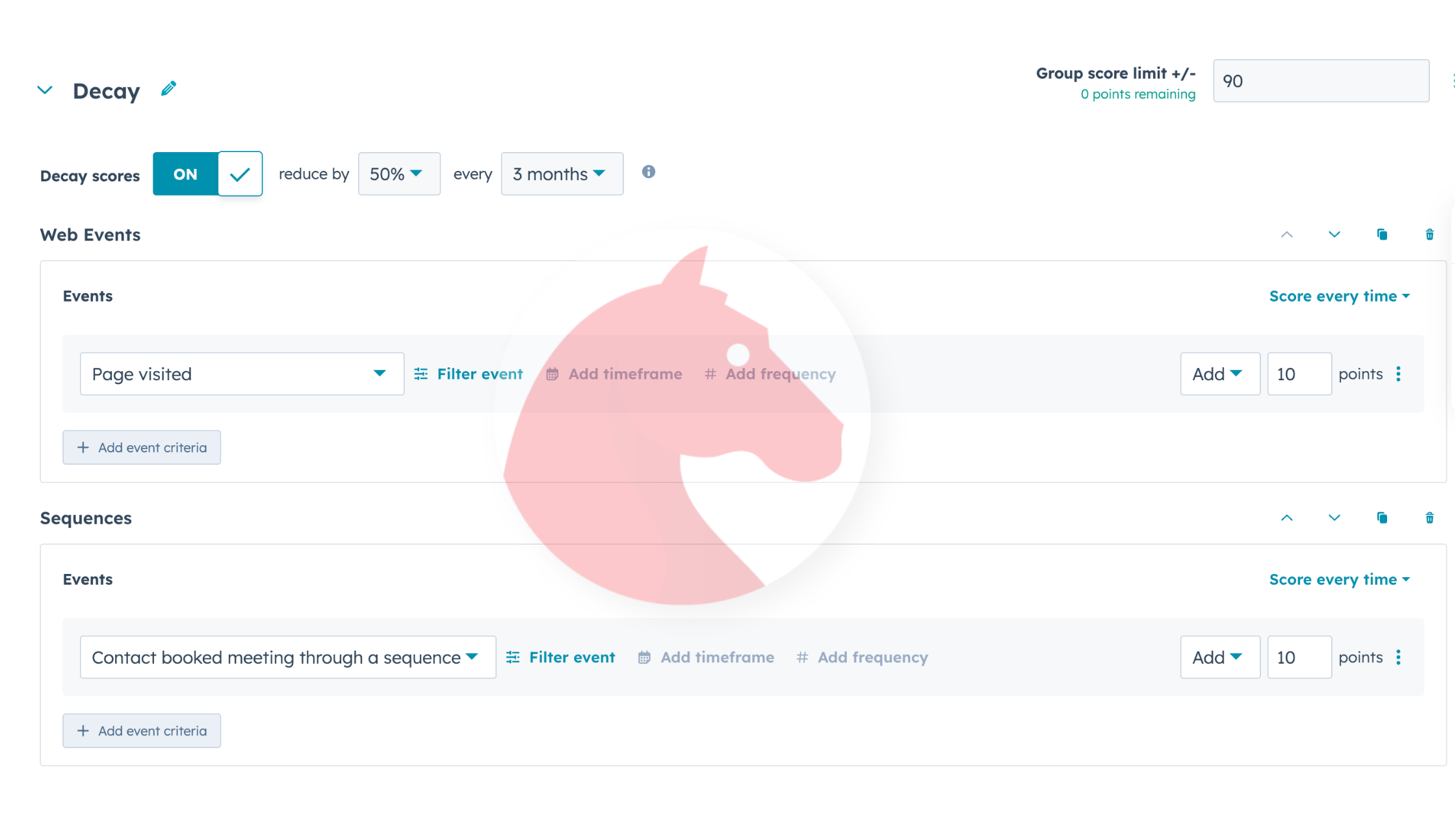Image resolution: width=1456 pixels, height=819 pixels.
Task: Open Add dropdown in Page visited row
Action: [1219, 374]
